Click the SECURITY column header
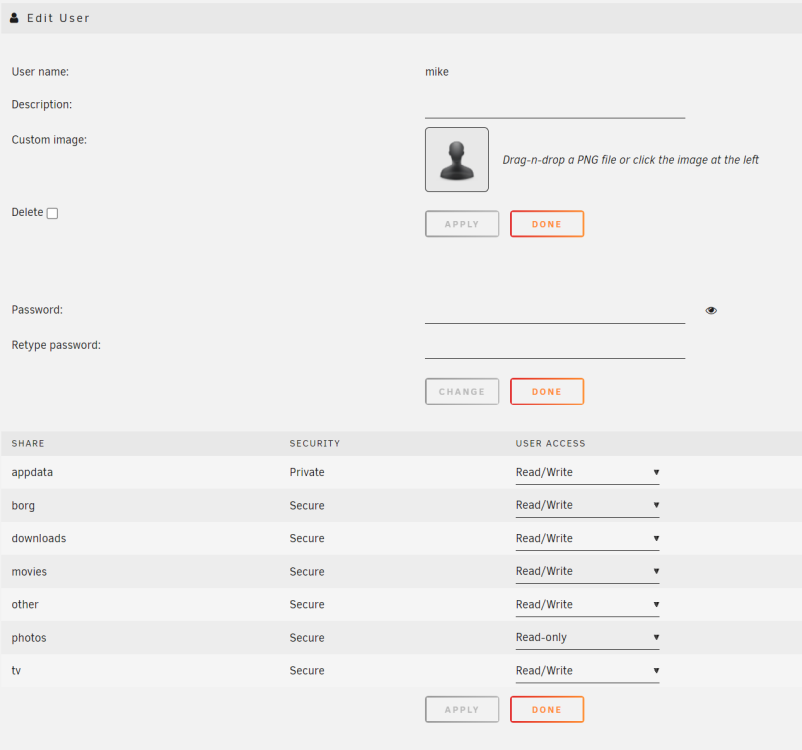This screenshot has width=802, height=750. pos(315,444)
